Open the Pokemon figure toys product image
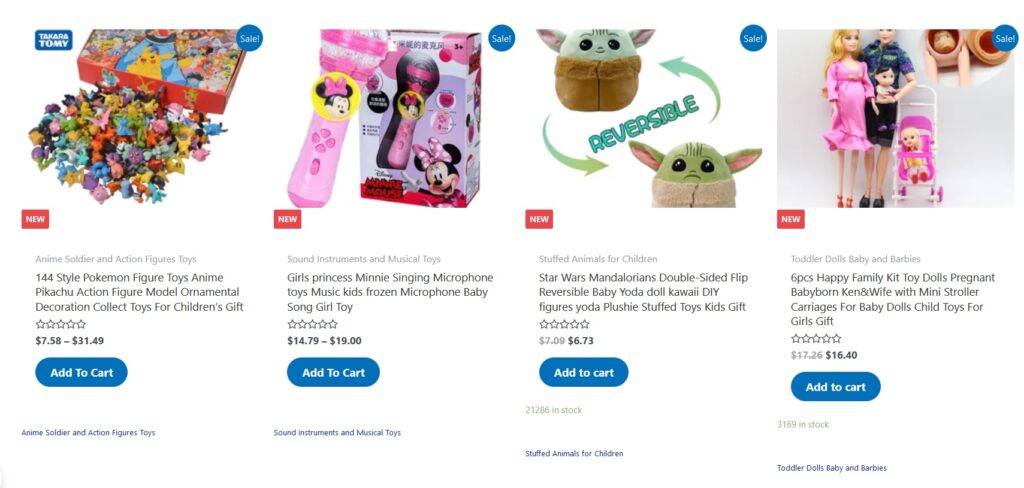Screen dimensions: 1024x488 coord(138,118)
